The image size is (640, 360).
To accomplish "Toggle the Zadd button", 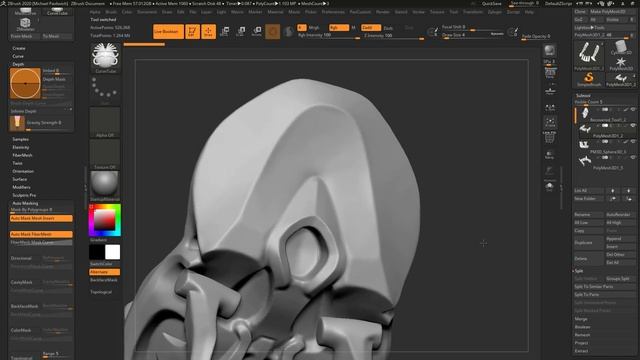I will click(x=371, y=28).
